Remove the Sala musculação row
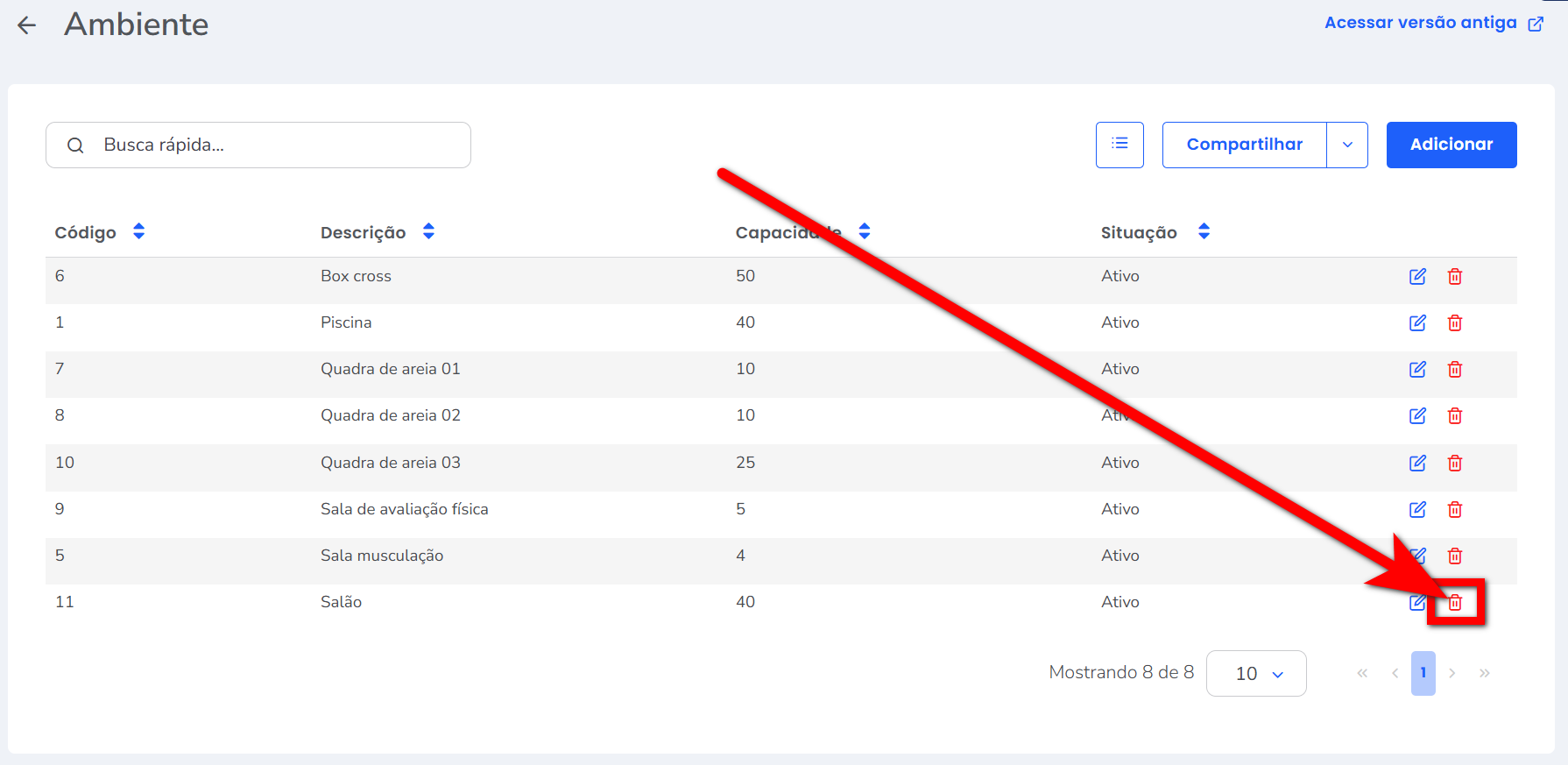Screen dimensions: 1568x765 click(1455, 556)
